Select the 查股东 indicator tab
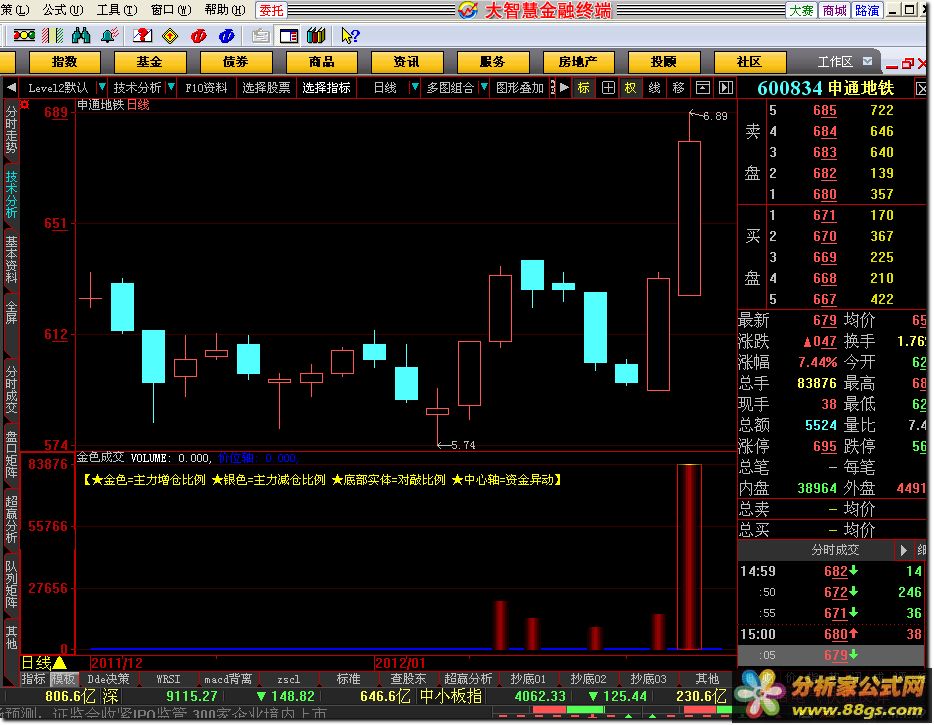The height and width of the screenshot is (725, 934). [x=408, y=679]
